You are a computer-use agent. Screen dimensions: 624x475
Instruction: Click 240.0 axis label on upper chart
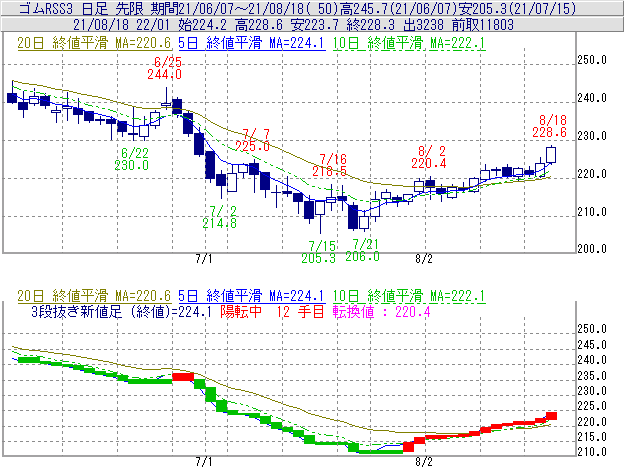pyautogui.click(x=592, y=98)
